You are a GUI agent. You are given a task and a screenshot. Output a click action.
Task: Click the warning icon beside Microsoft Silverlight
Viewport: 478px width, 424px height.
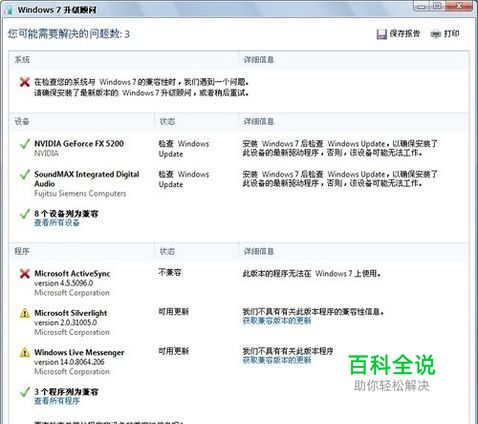(25, 313)
